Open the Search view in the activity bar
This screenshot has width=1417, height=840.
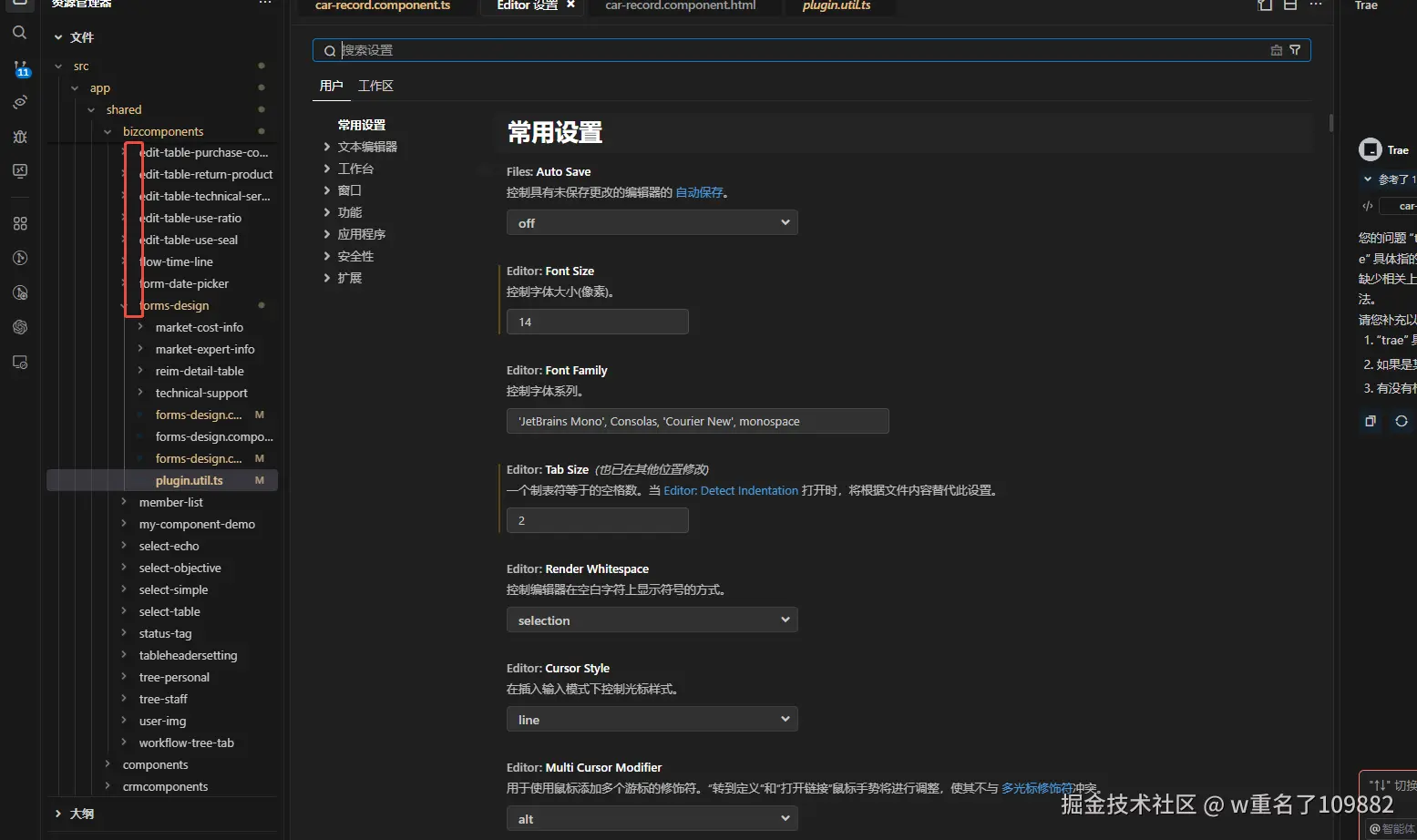[x=19, y=33]
